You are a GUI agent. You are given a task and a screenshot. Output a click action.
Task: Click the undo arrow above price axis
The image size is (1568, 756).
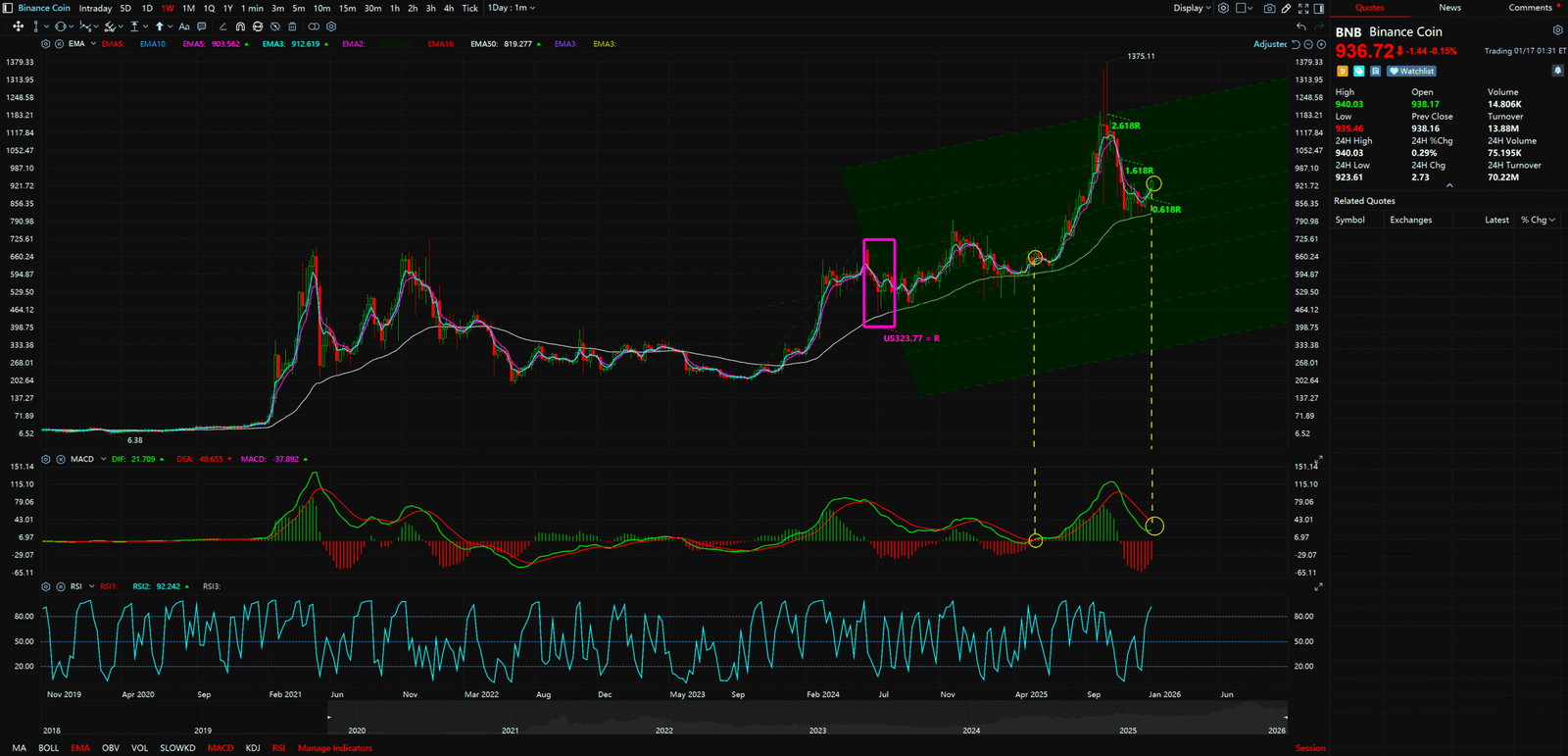click(x=1301, y=26)
